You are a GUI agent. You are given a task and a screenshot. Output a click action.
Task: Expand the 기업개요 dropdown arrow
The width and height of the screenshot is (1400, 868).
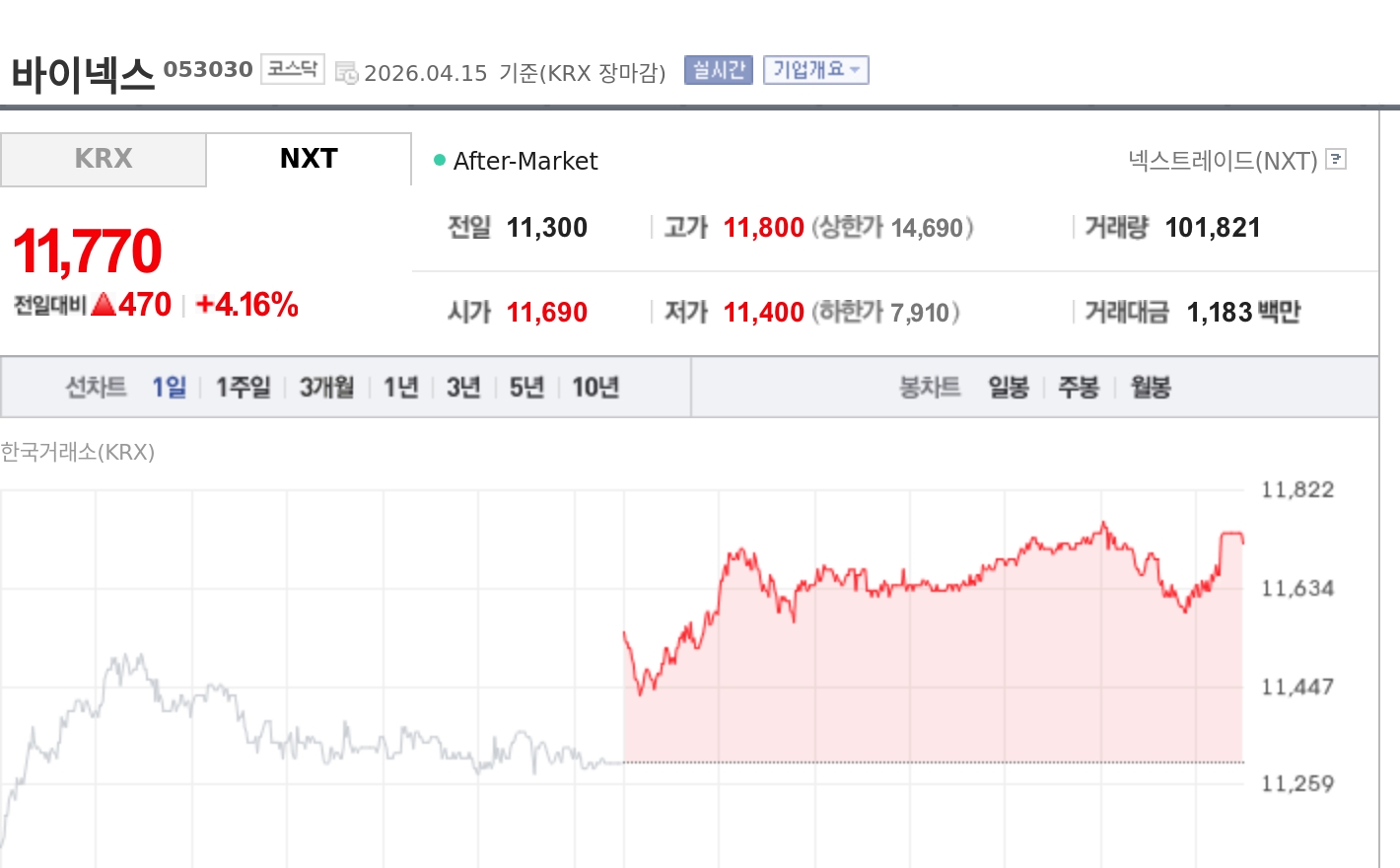click(x=854, y=69)
